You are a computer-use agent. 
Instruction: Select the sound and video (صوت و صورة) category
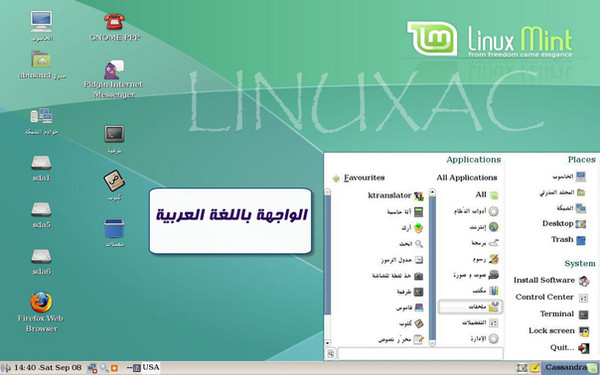point(476,275)
